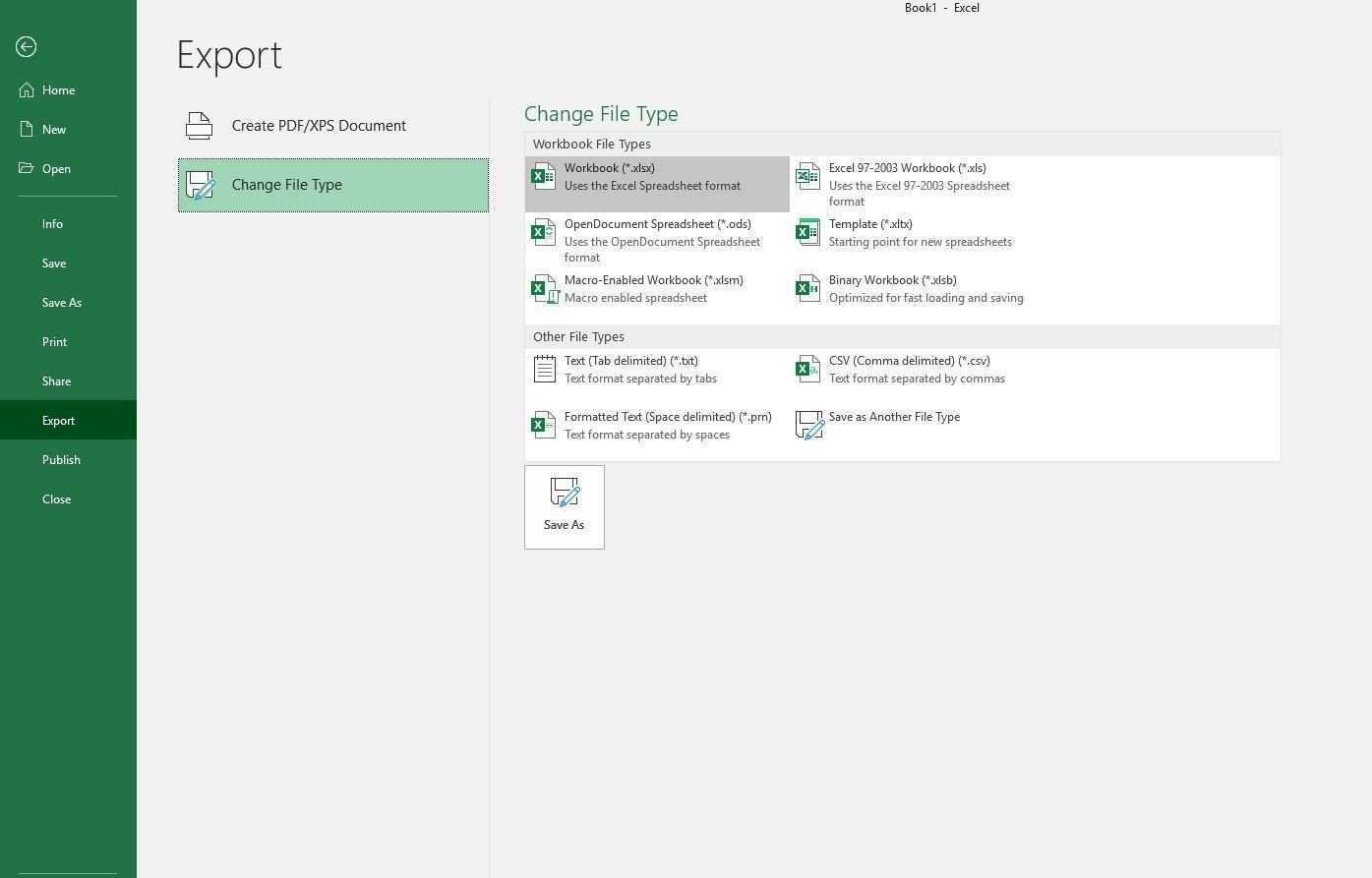Viewport: 1372px width, 878px height.
Task: Choose Template (*.xltx) text
Action: [870, 224]
